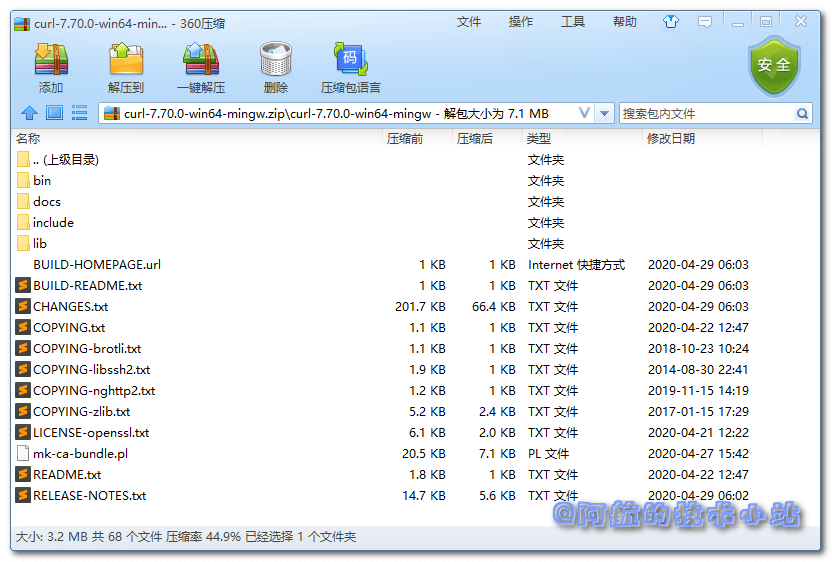The image size is (832, 562).
Task: Click the status bar size summary text
Action: (186, 537)
